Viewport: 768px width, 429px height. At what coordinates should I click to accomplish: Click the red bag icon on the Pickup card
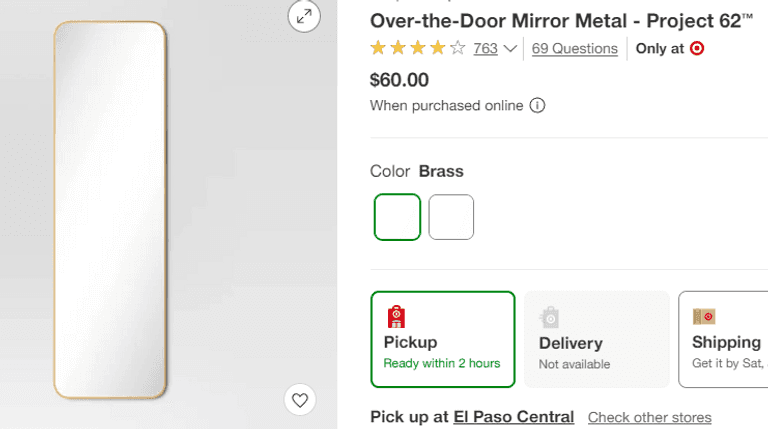(396, 317)
